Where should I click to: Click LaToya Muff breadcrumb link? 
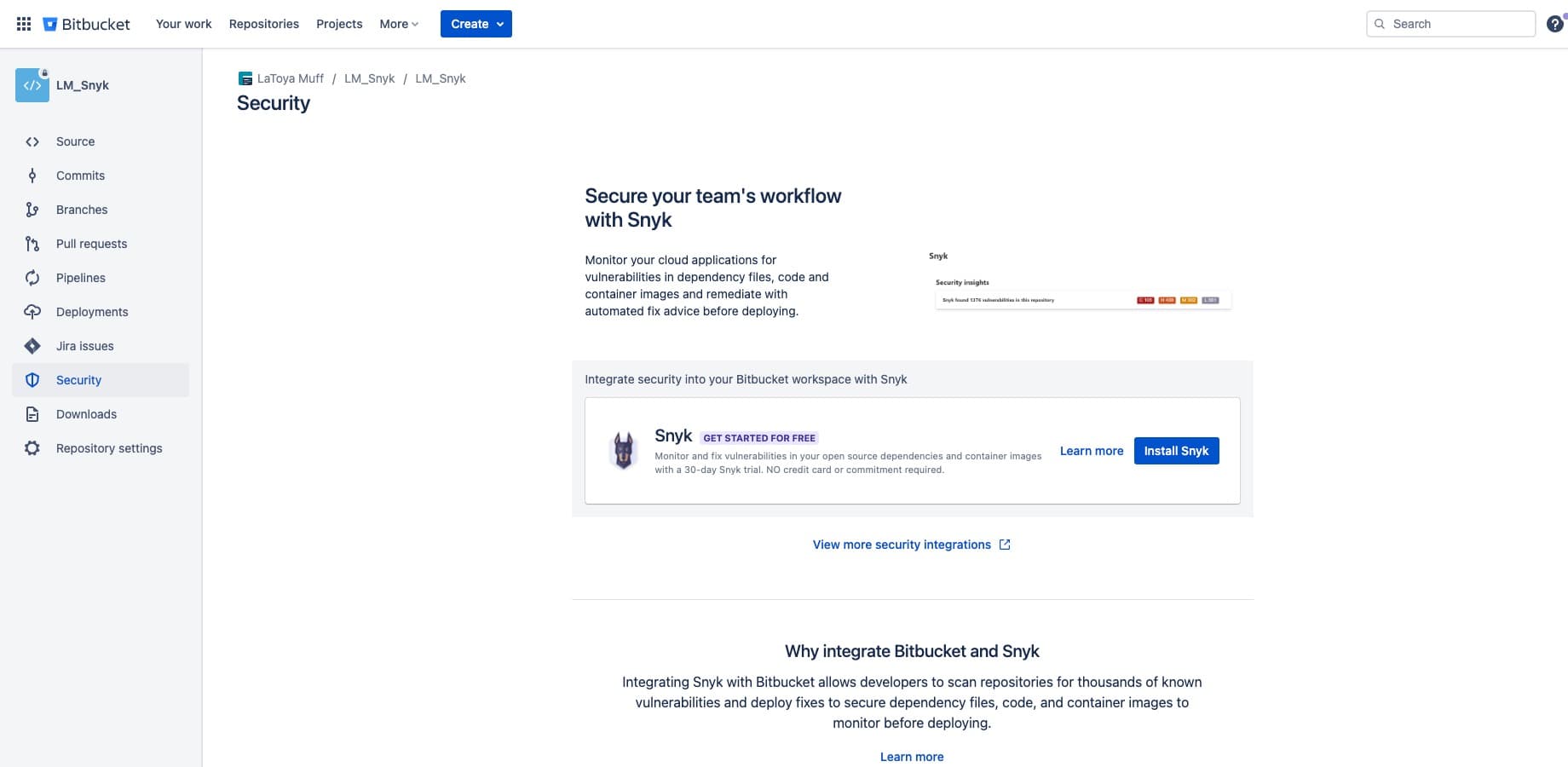click(x=291, y=78)
